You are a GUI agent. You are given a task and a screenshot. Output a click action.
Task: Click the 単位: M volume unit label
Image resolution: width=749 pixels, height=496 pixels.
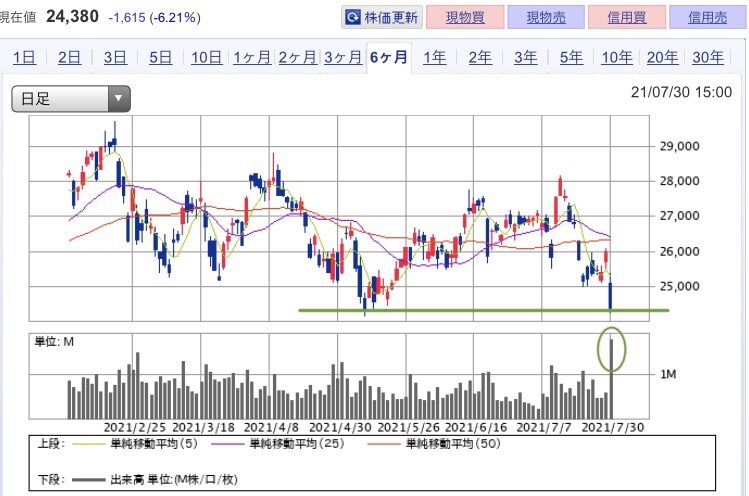54,342
